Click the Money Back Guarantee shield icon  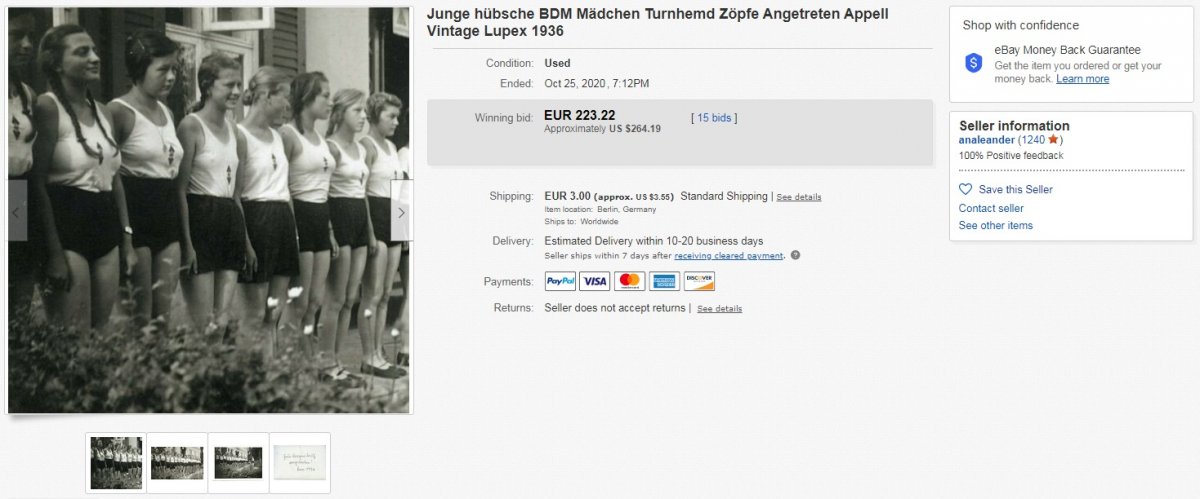(974, 63)
